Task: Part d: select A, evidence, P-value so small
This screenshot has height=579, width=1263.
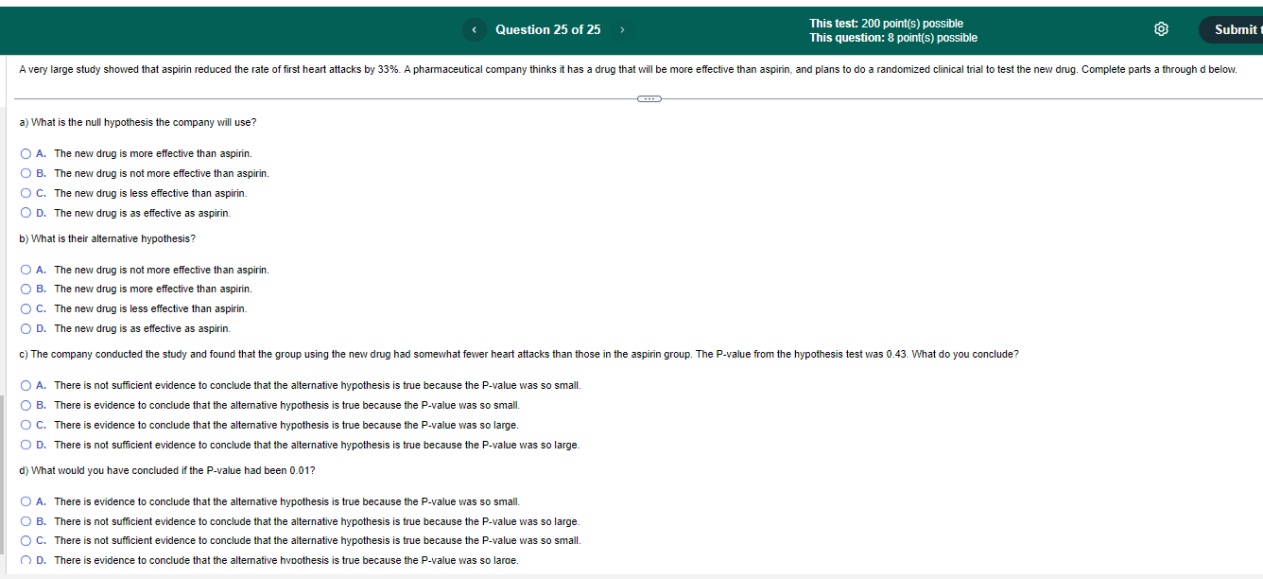Action: click(x=26, y=502)
